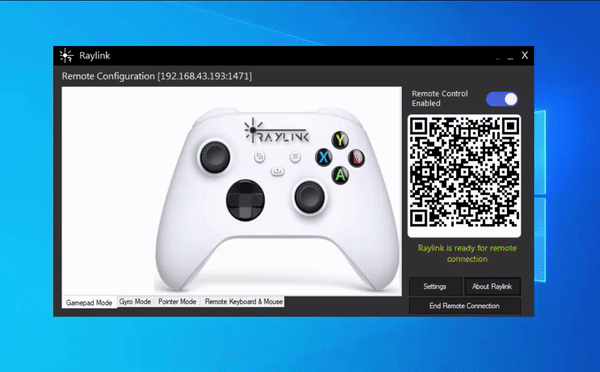
Task: Click the About Raylink button
Action: [492, 286]
